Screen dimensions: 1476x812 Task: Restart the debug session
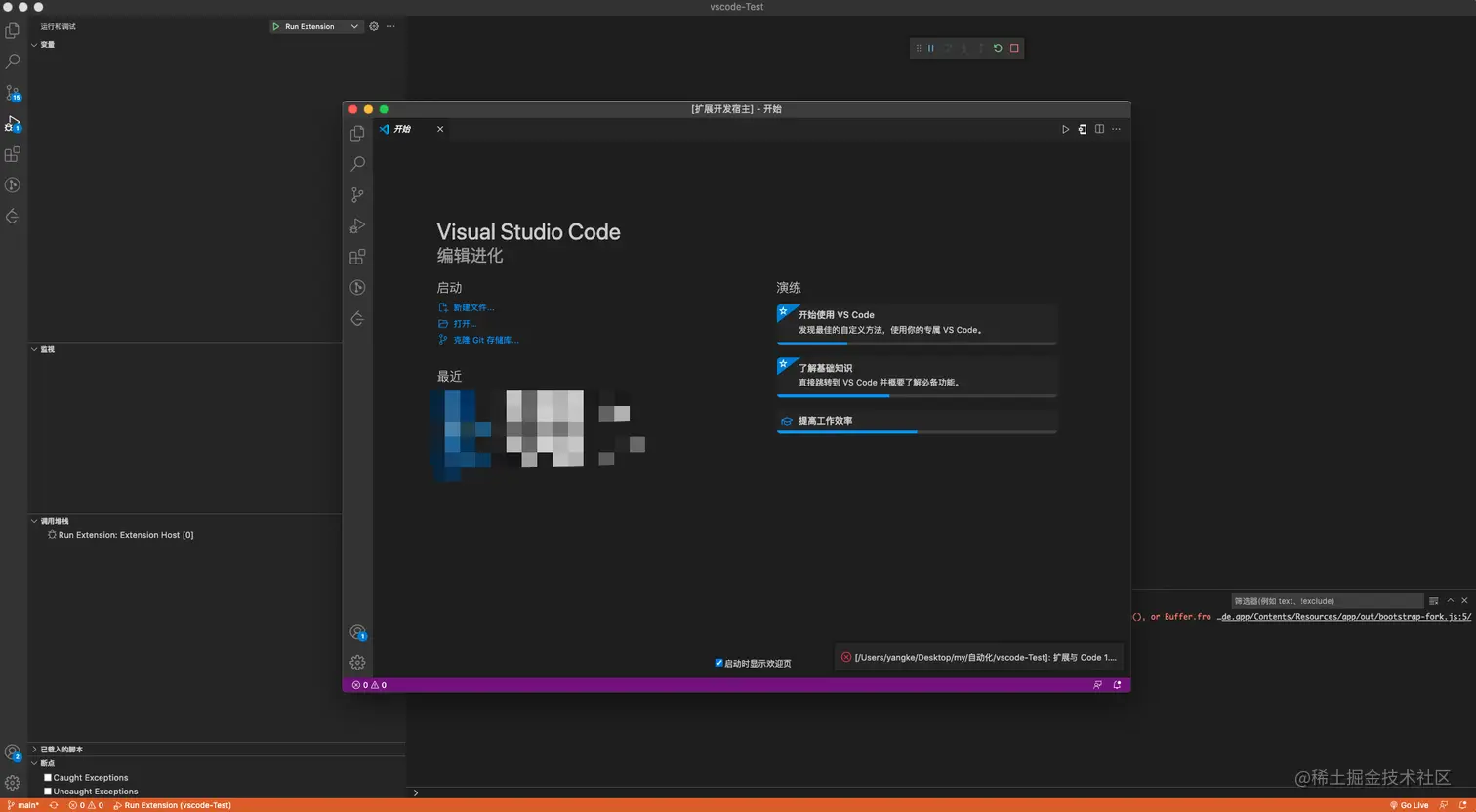click(998, 48)
